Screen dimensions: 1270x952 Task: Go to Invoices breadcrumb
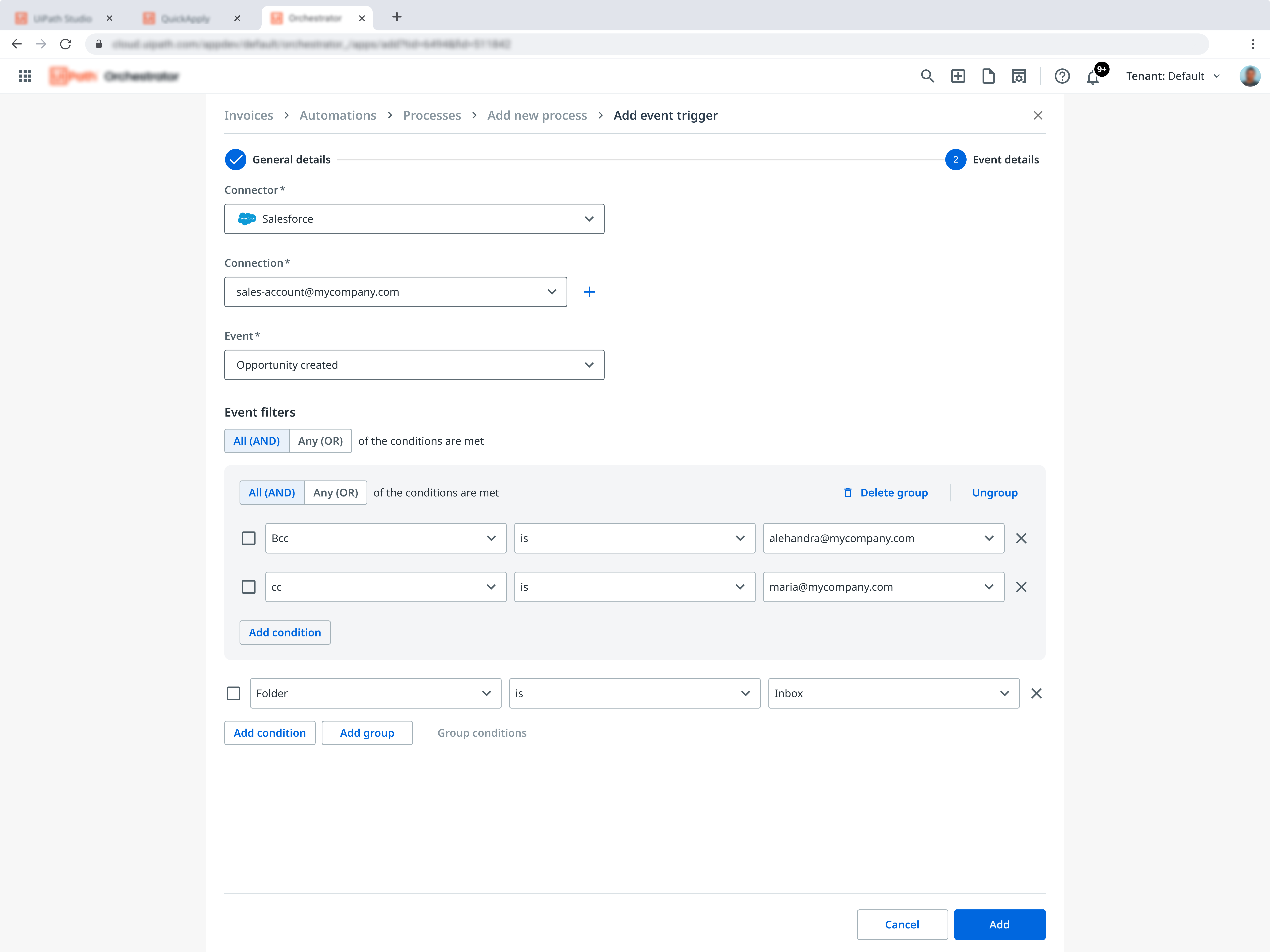pos(249,115)
